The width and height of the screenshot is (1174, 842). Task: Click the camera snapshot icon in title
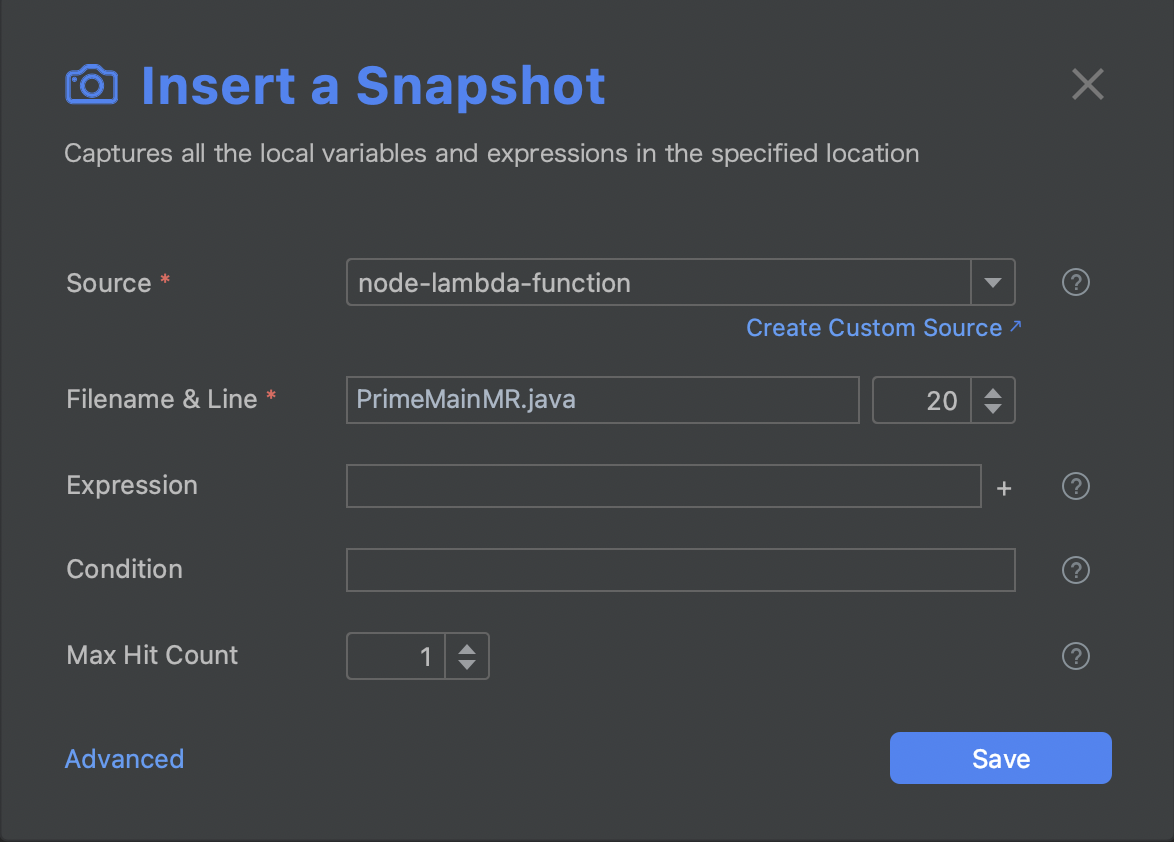click(x=91, y=85)
